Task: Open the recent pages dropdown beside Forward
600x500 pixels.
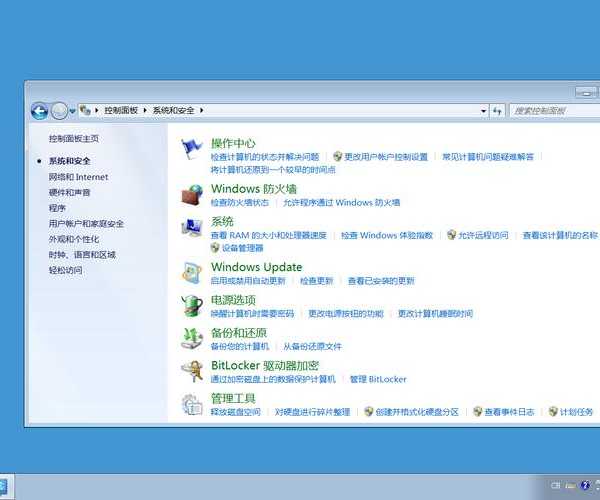Action: coord(72,112)
